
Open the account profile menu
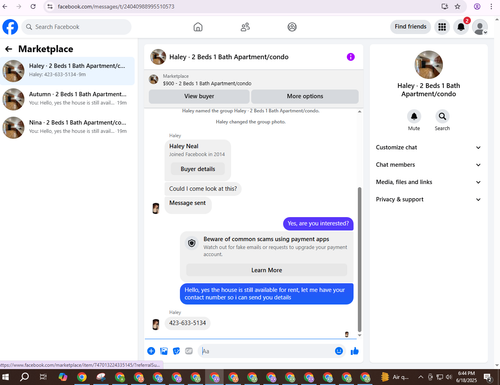[480, 27]
